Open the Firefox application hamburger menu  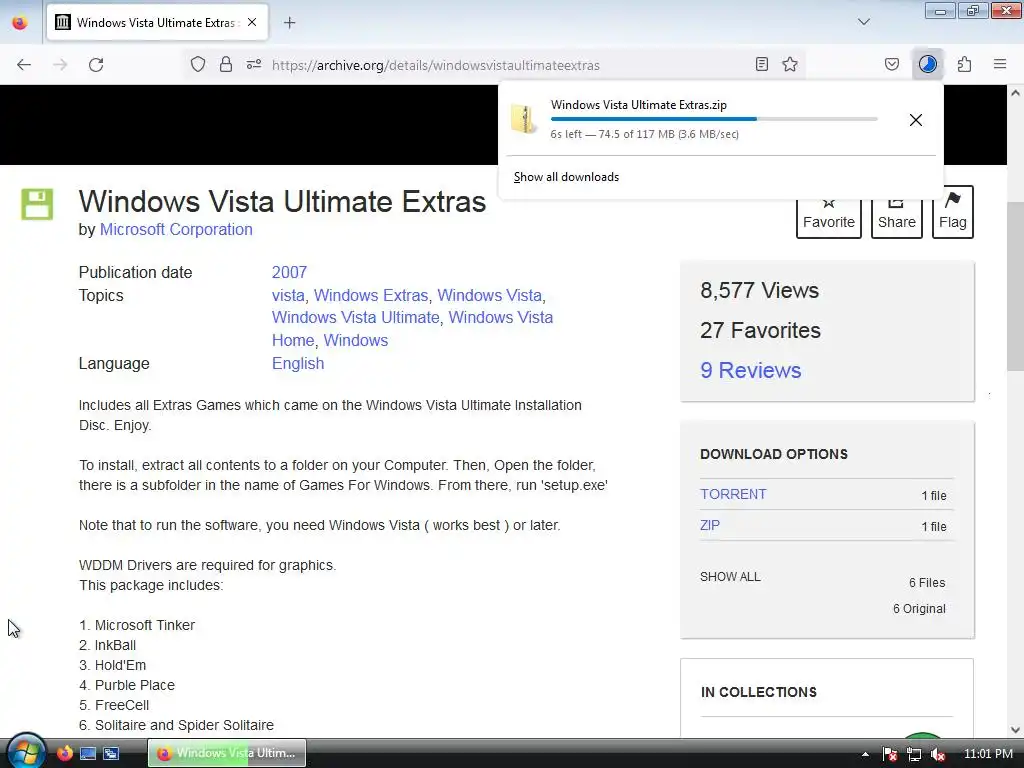click(1000, 64)
